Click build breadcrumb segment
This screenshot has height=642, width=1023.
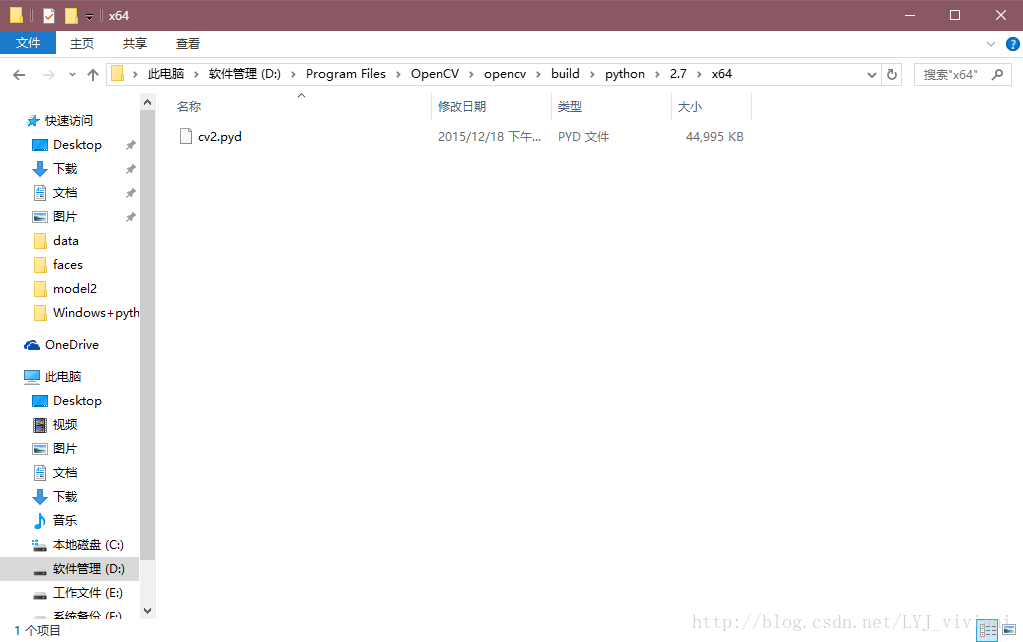click(565, 74)
